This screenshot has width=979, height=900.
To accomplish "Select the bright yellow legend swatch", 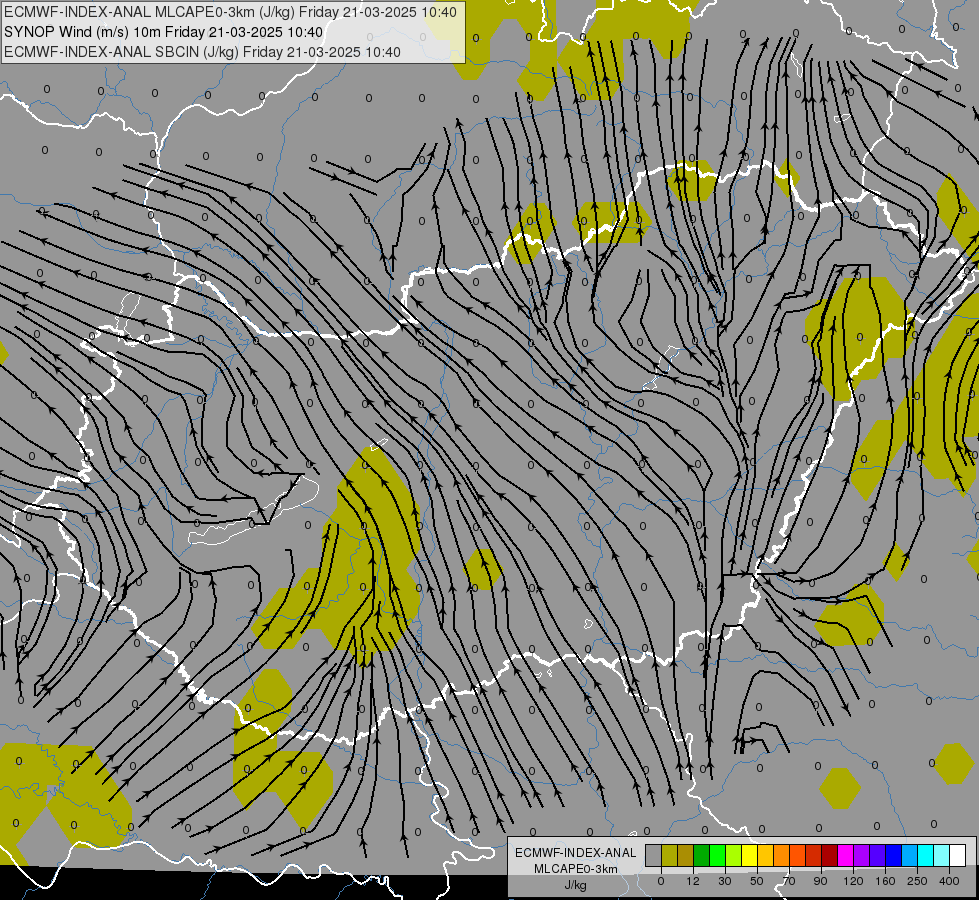I will click(750, 855).
